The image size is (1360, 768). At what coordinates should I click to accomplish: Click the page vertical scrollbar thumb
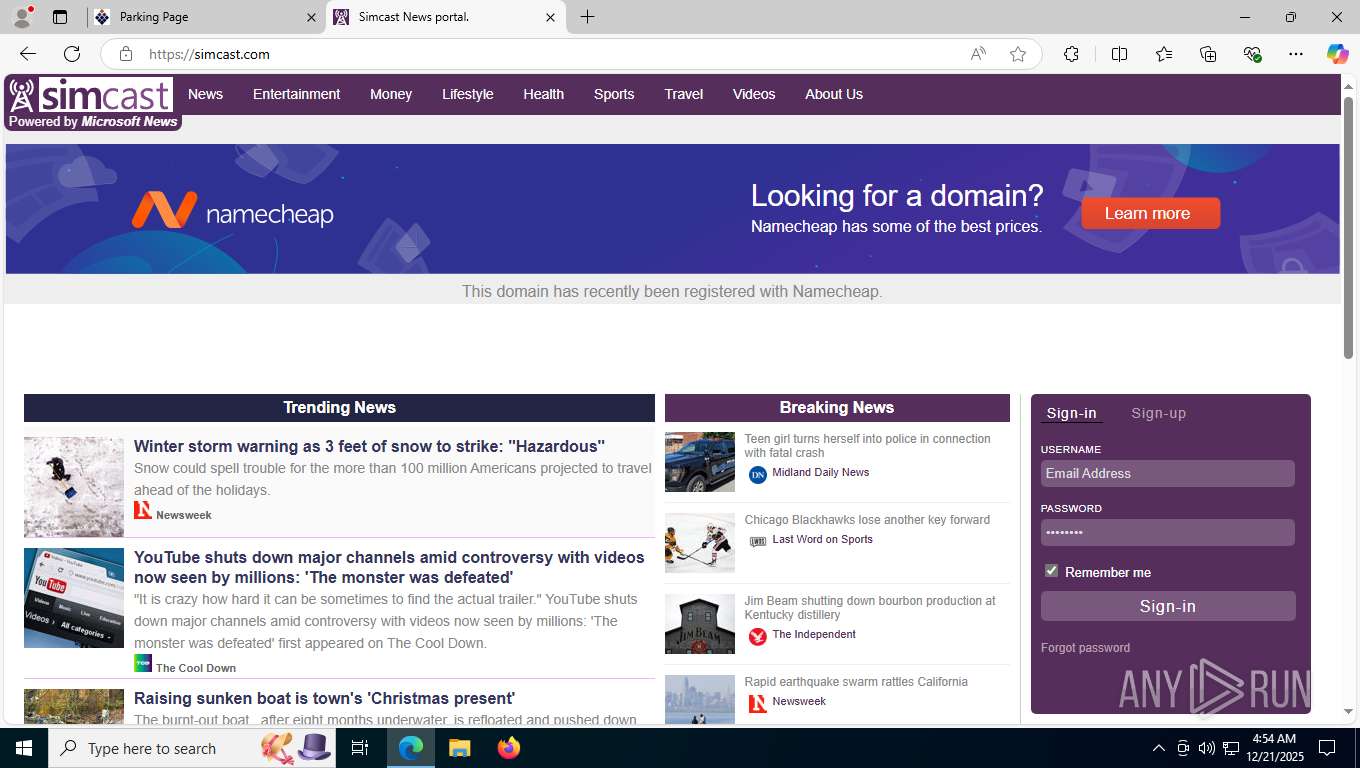point(1349,227)
